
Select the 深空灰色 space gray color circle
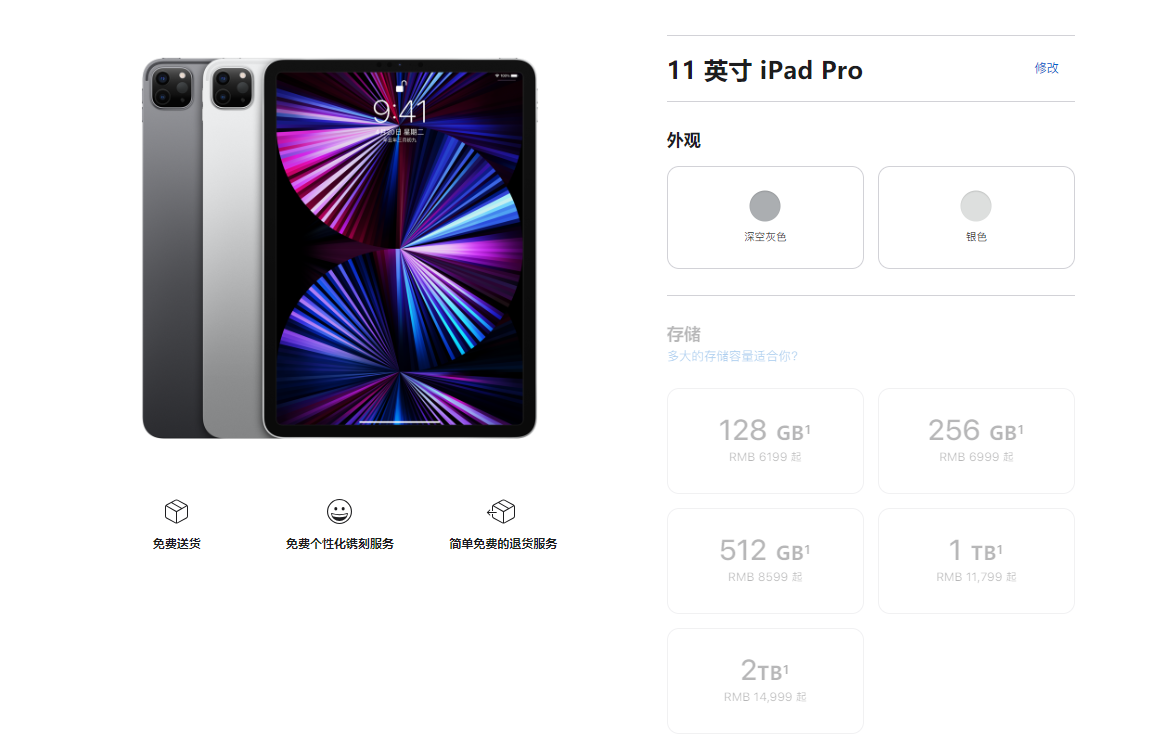(x=765, y=206)
